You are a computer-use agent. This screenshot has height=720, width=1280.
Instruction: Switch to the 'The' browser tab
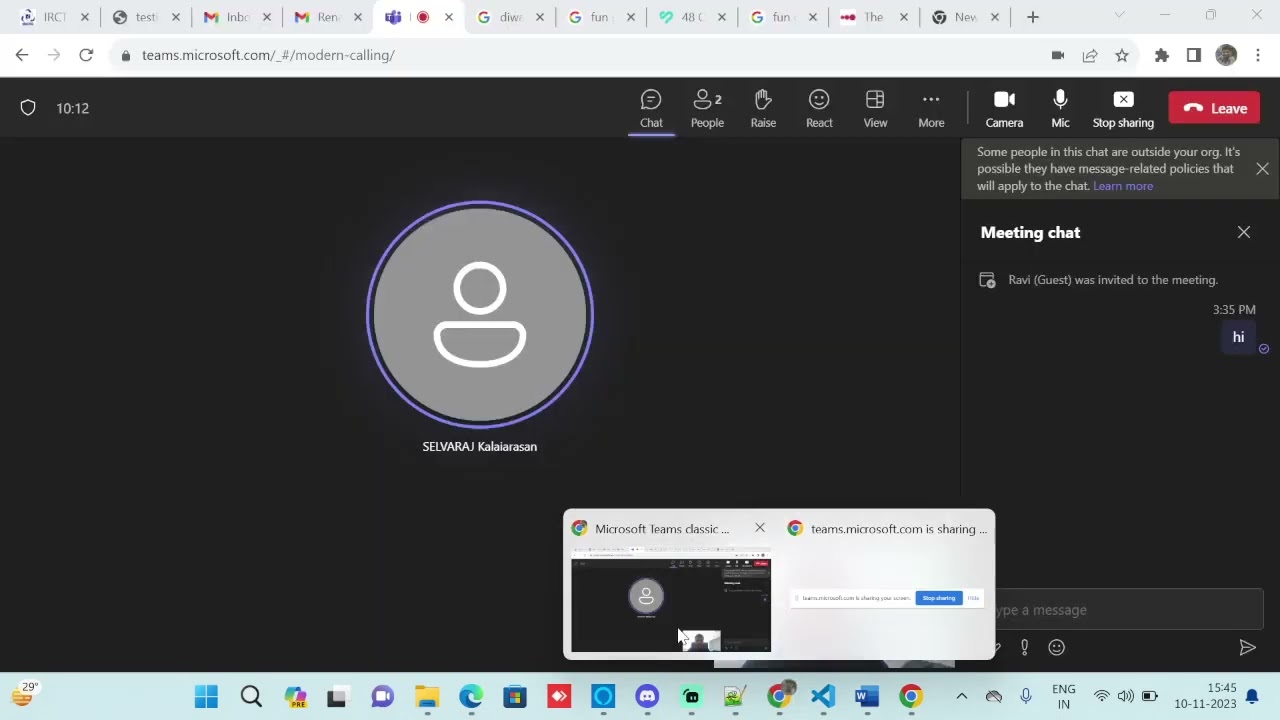point(873,17)
